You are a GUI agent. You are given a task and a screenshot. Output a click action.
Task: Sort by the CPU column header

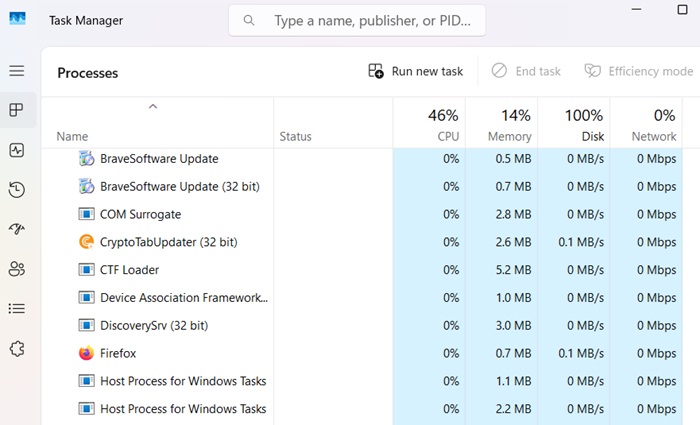429,123
